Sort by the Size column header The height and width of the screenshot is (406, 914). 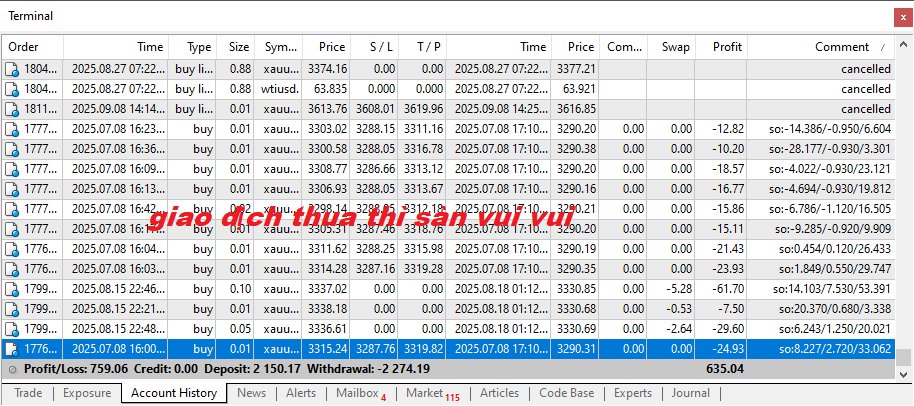[x=235, y=47]
